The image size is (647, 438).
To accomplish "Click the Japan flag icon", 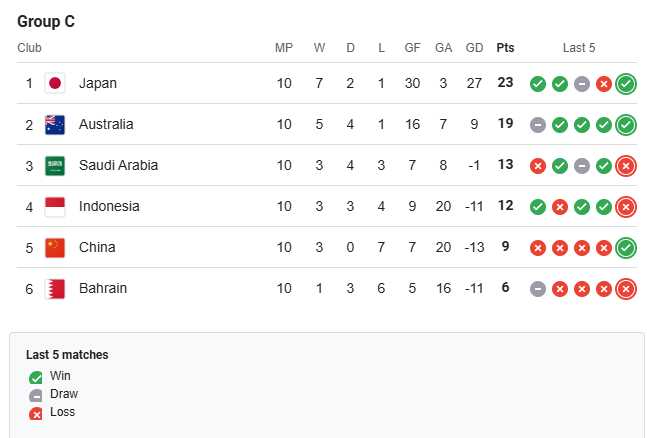I will pos(55,83).
